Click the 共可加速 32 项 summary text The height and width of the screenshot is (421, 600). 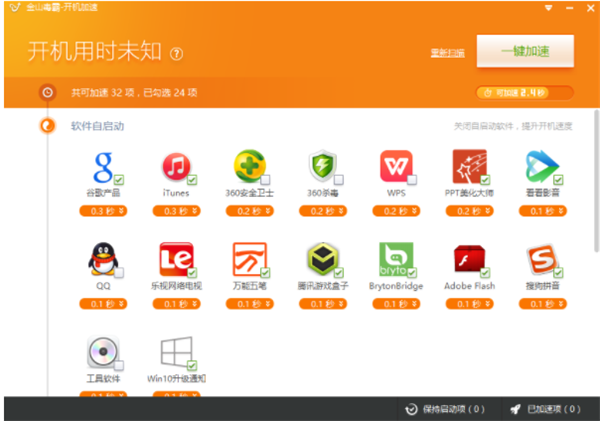(134, 93)
